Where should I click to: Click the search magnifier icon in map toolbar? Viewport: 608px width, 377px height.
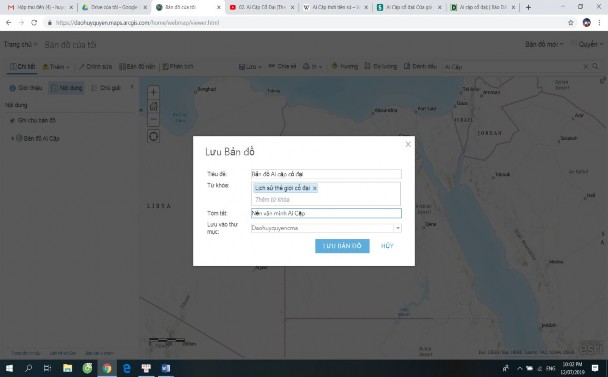click(595, 66)
